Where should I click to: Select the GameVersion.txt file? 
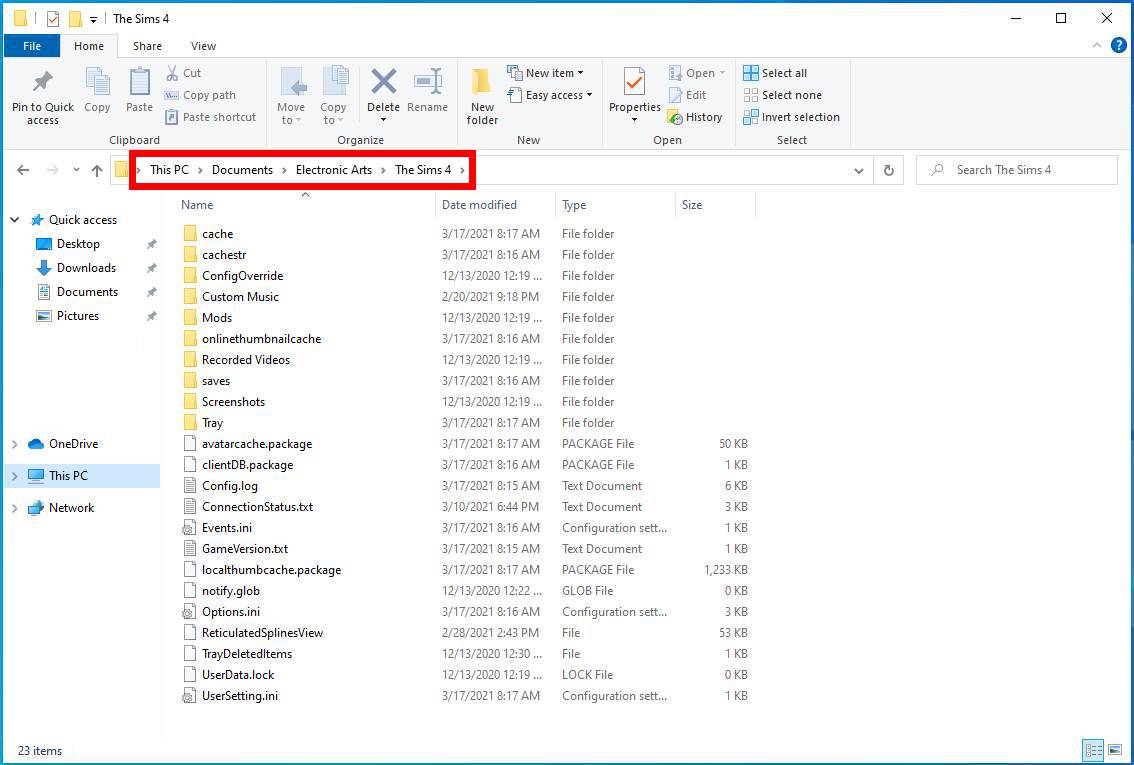244,549
